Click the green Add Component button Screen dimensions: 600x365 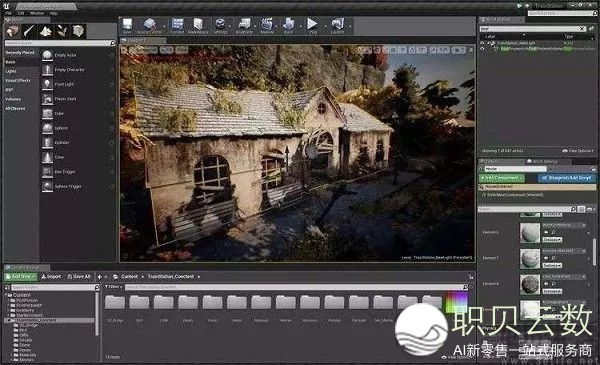tap(502, 178)
